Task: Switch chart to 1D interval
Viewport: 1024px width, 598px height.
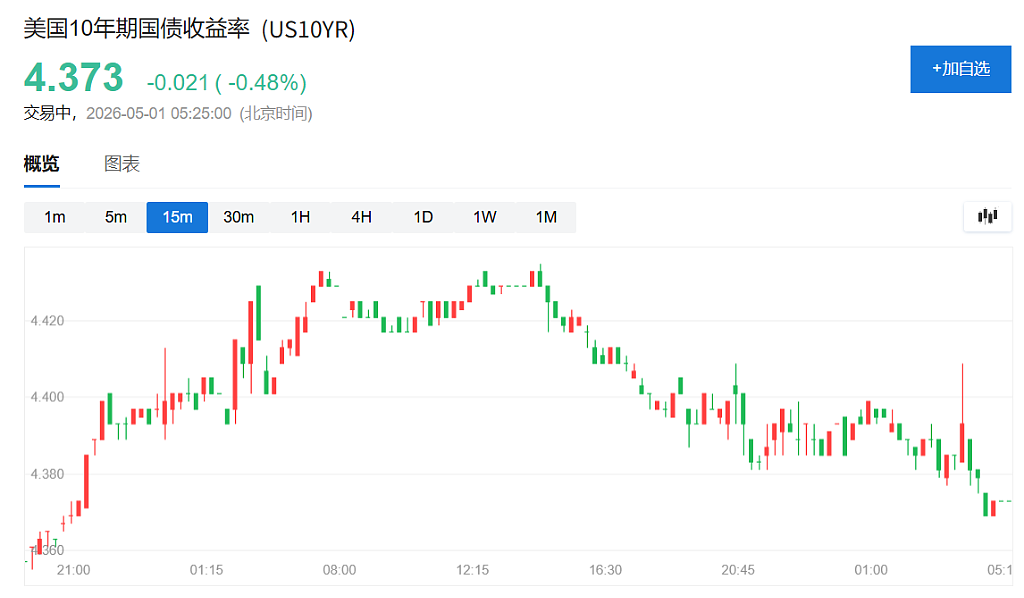Action: click(423, 217)
